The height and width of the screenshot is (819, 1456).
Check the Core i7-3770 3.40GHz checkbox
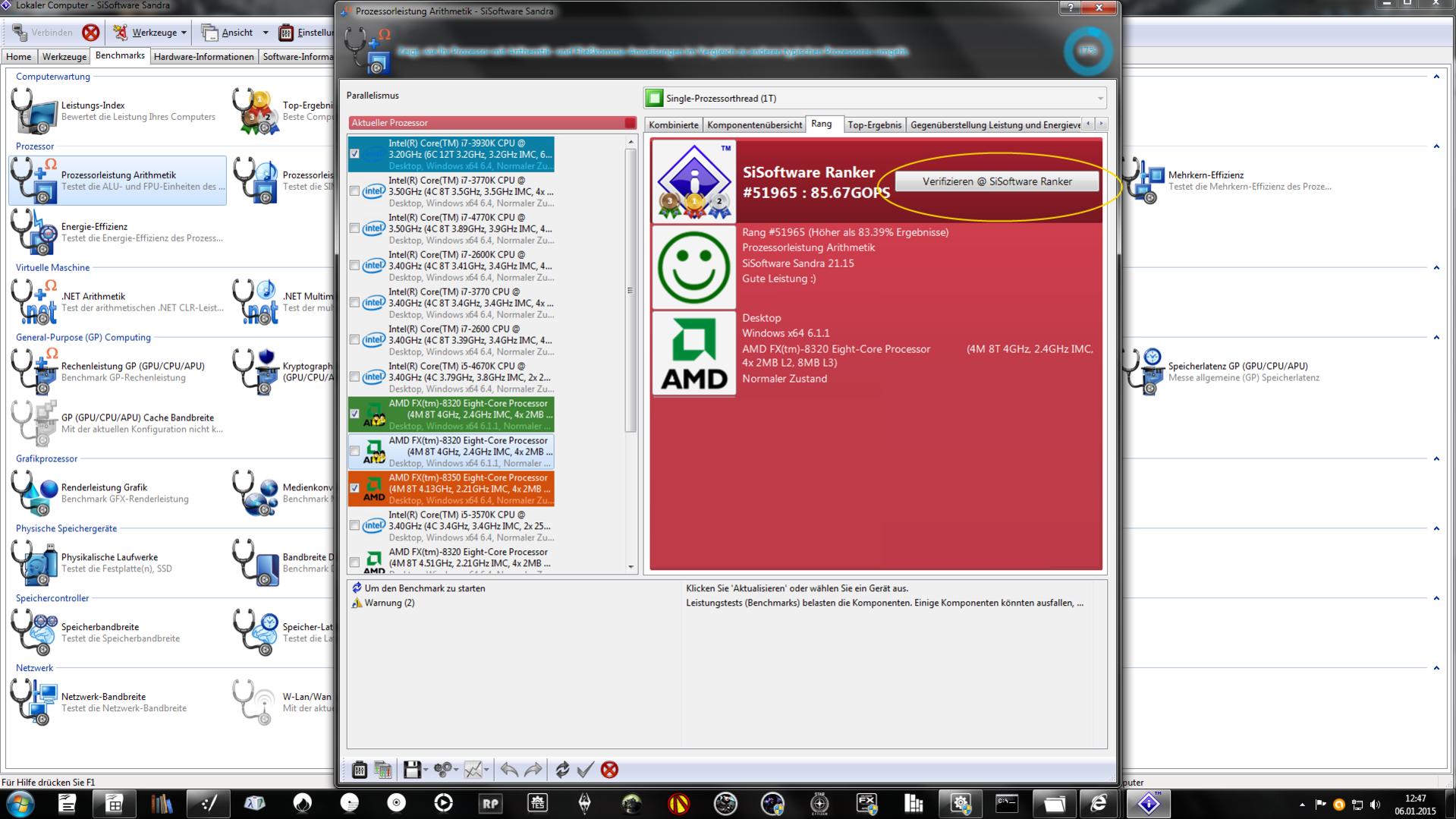click(354, 303)
